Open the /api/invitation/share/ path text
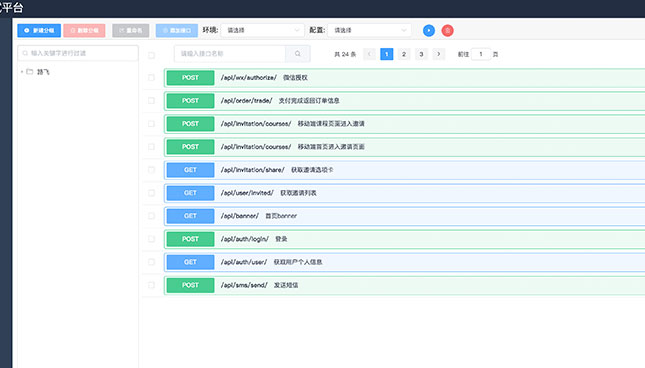Image resolution: width=645 pixels, height=368 pixels. (252, 170)
